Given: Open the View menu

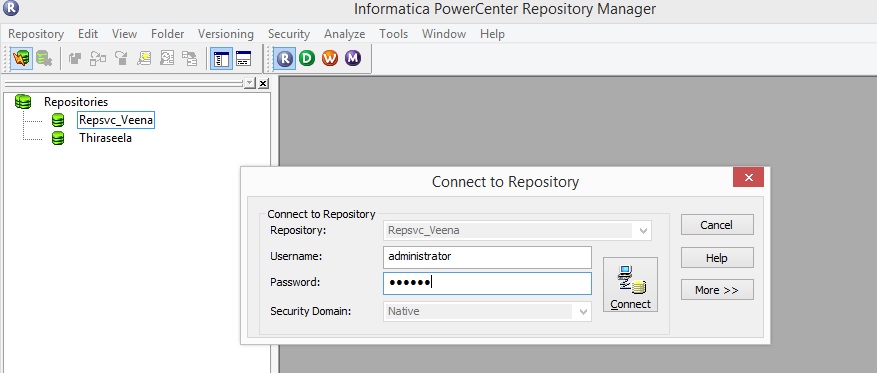Looking at the screenshot, I should point(124,34).
